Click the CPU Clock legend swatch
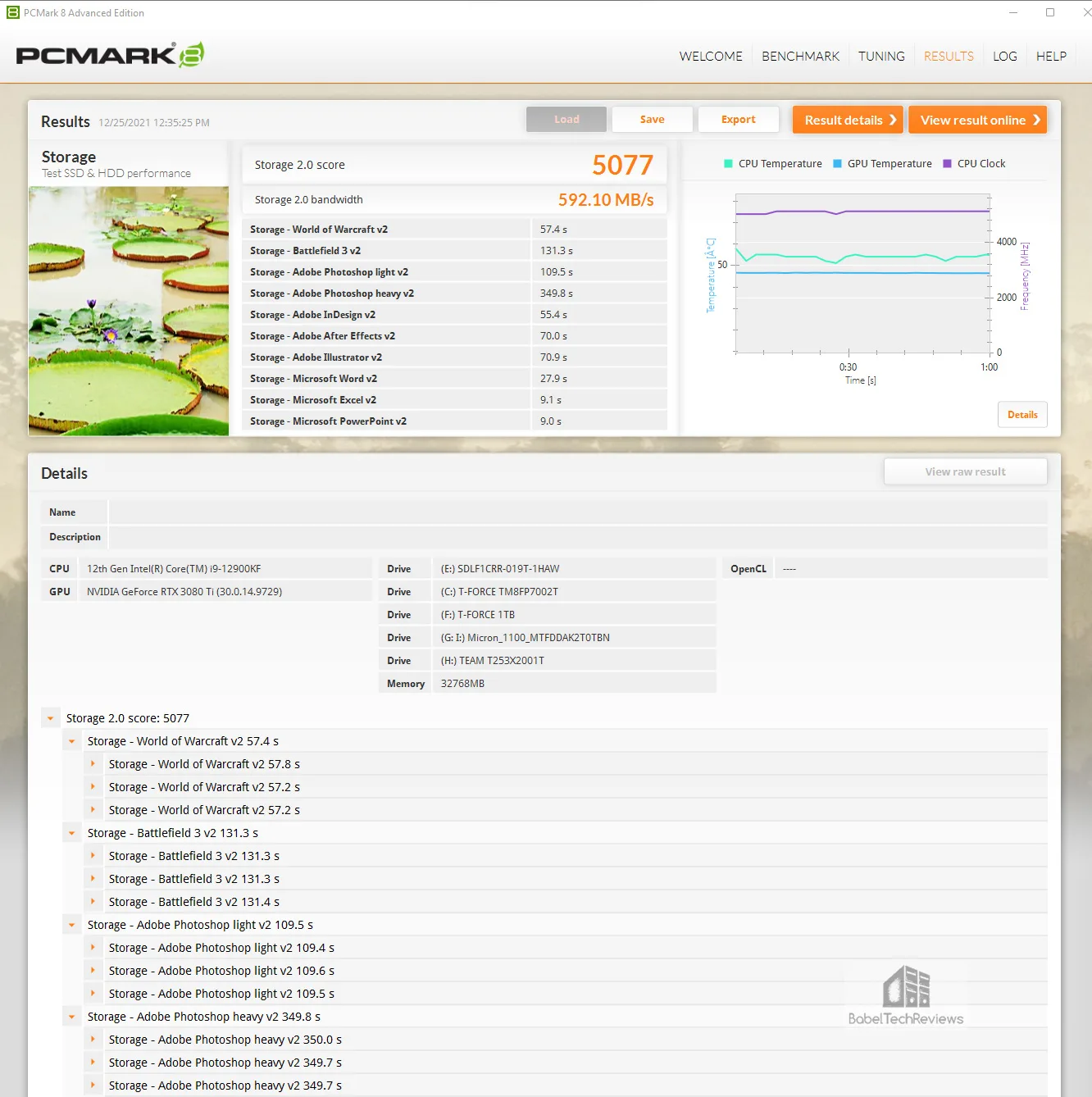The width and height of the screenshot is (1092, 1097). pyautogui.click(x=947, y=163)
